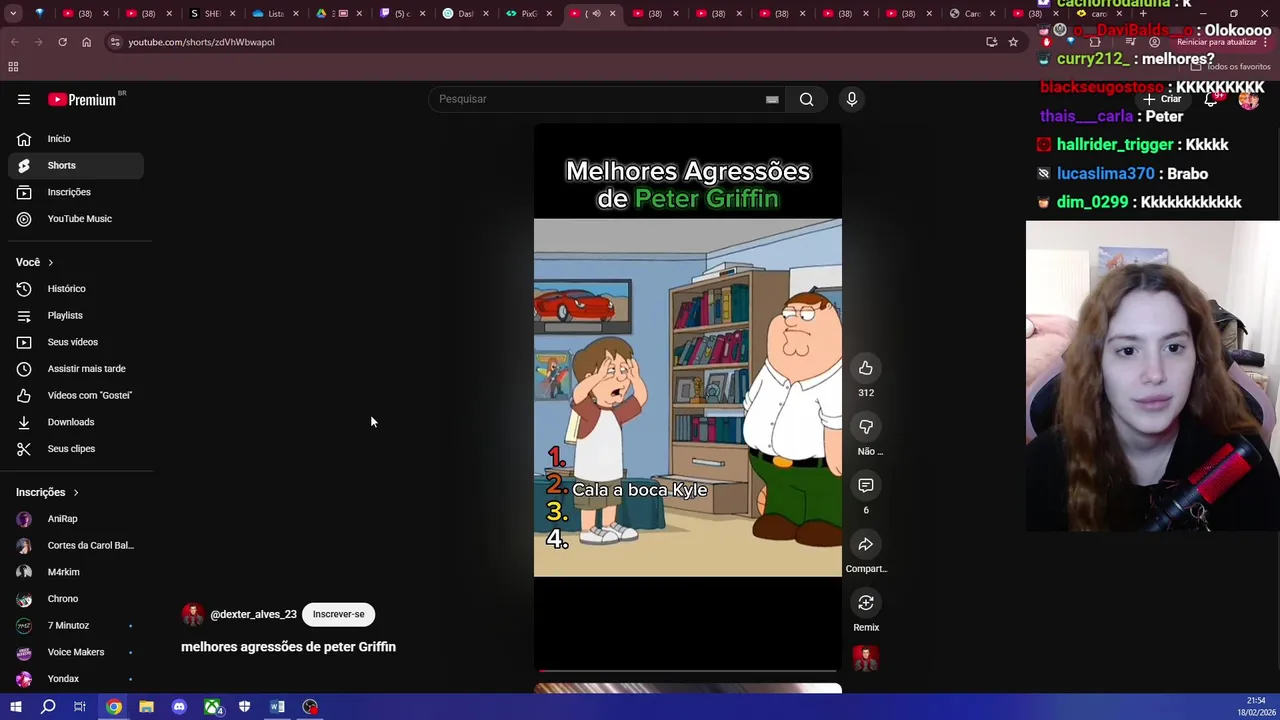Open Windows taskbar search
Image resolution: width=1280 pixels, height=720 pixels.
[48, 707]
